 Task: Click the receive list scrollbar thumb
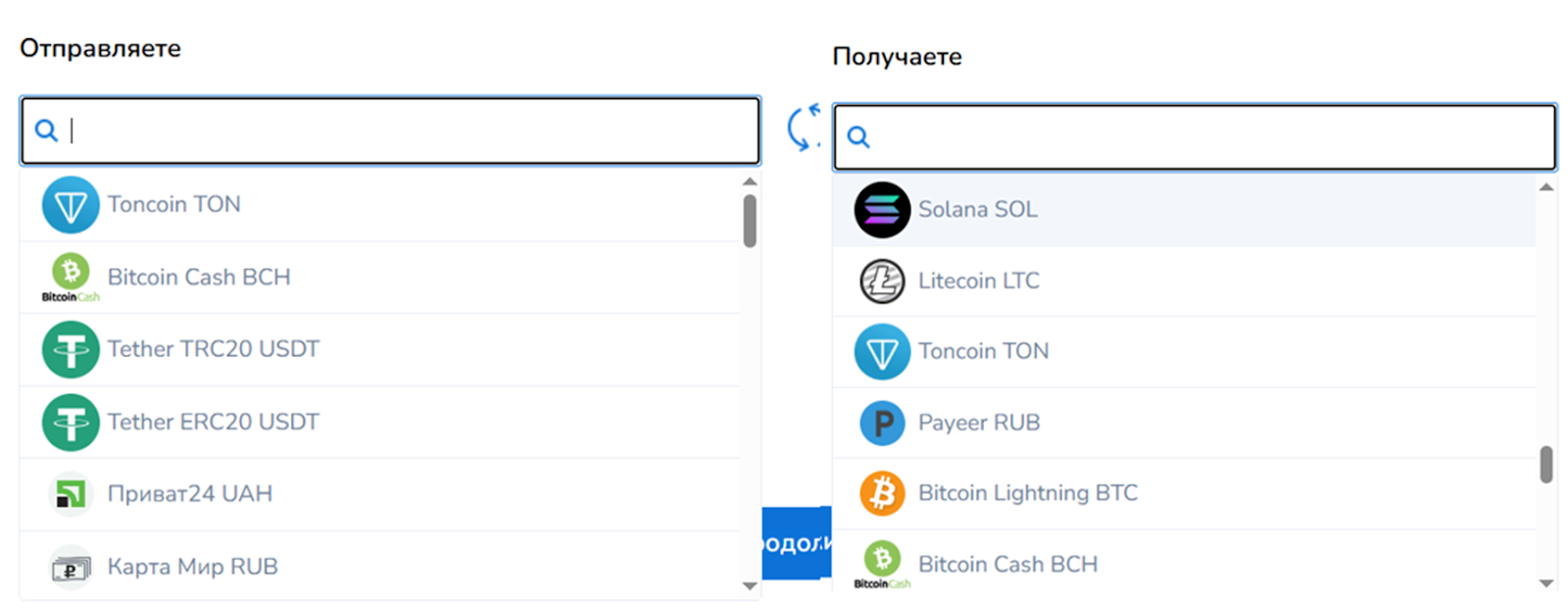1546,465
